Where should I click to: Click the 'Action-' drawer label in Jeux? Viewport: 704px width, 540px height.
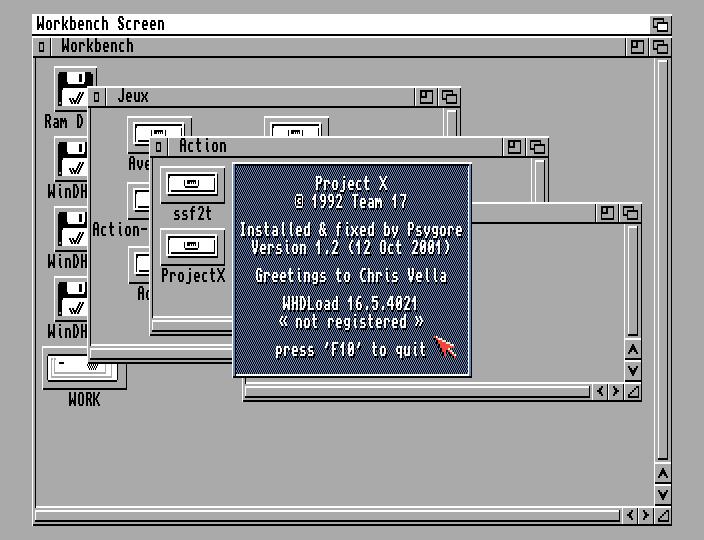tap(120, 230)
